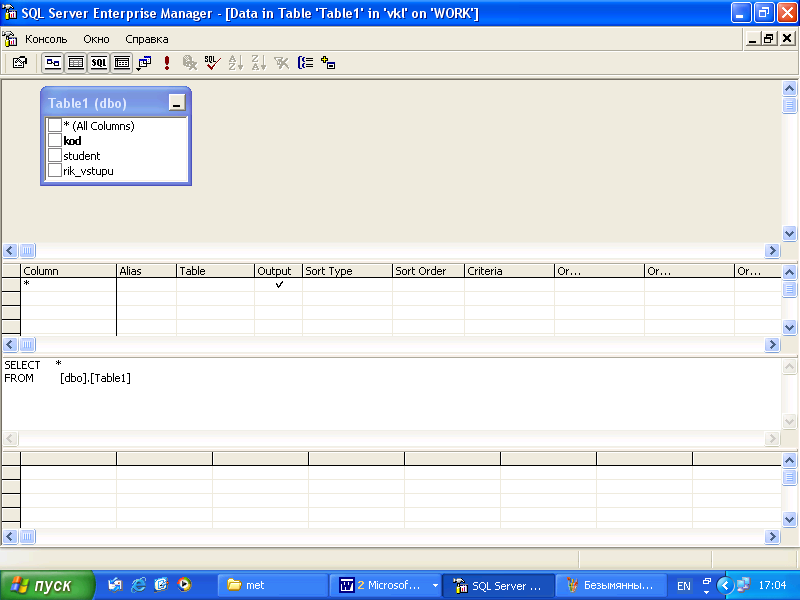The image size is (800, 600).
Task: Click results pane scroll down arrow
Action: (789, 519)
